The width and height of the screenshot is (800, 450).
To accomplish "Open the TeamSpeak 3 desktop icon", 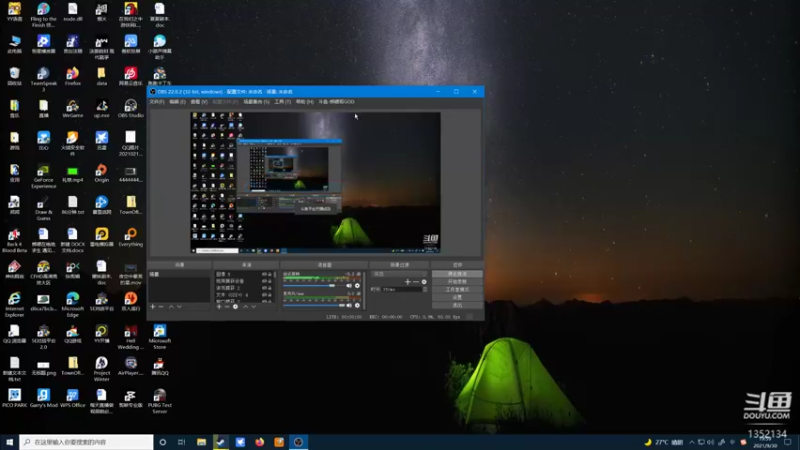I will click(43, 80).
